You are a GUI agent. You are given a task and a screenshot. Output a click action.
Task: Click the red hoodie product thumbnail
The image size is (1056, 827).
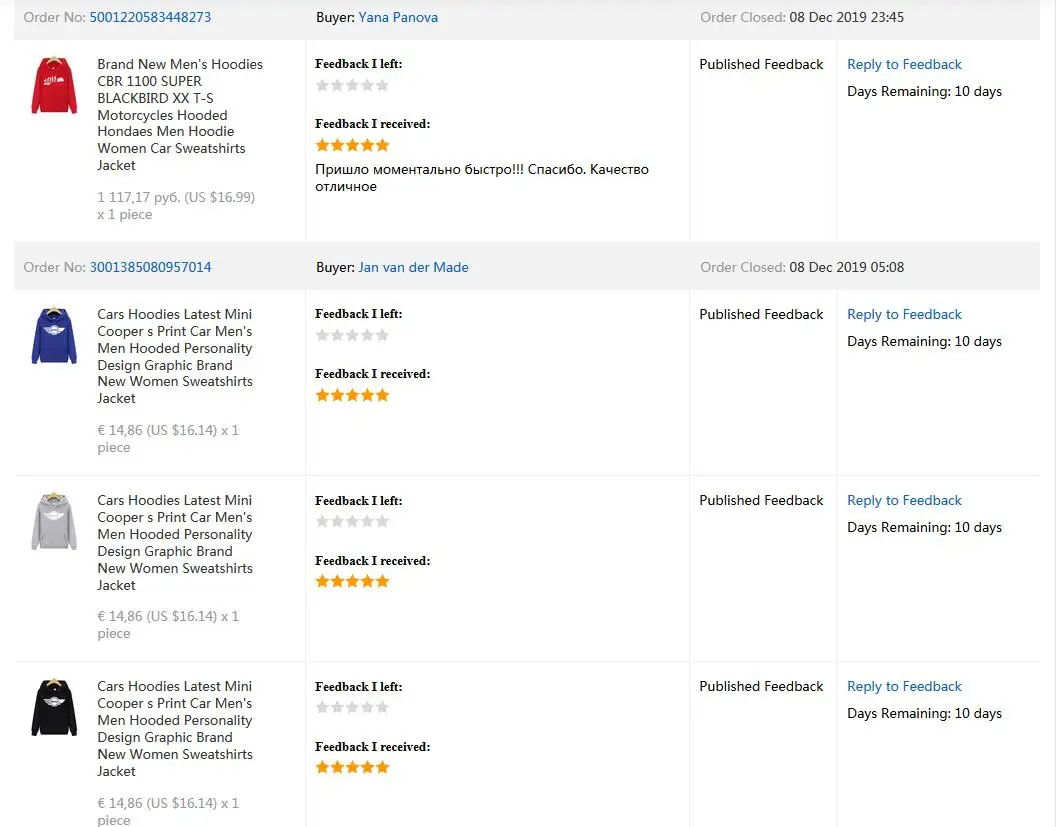[54, 86]
